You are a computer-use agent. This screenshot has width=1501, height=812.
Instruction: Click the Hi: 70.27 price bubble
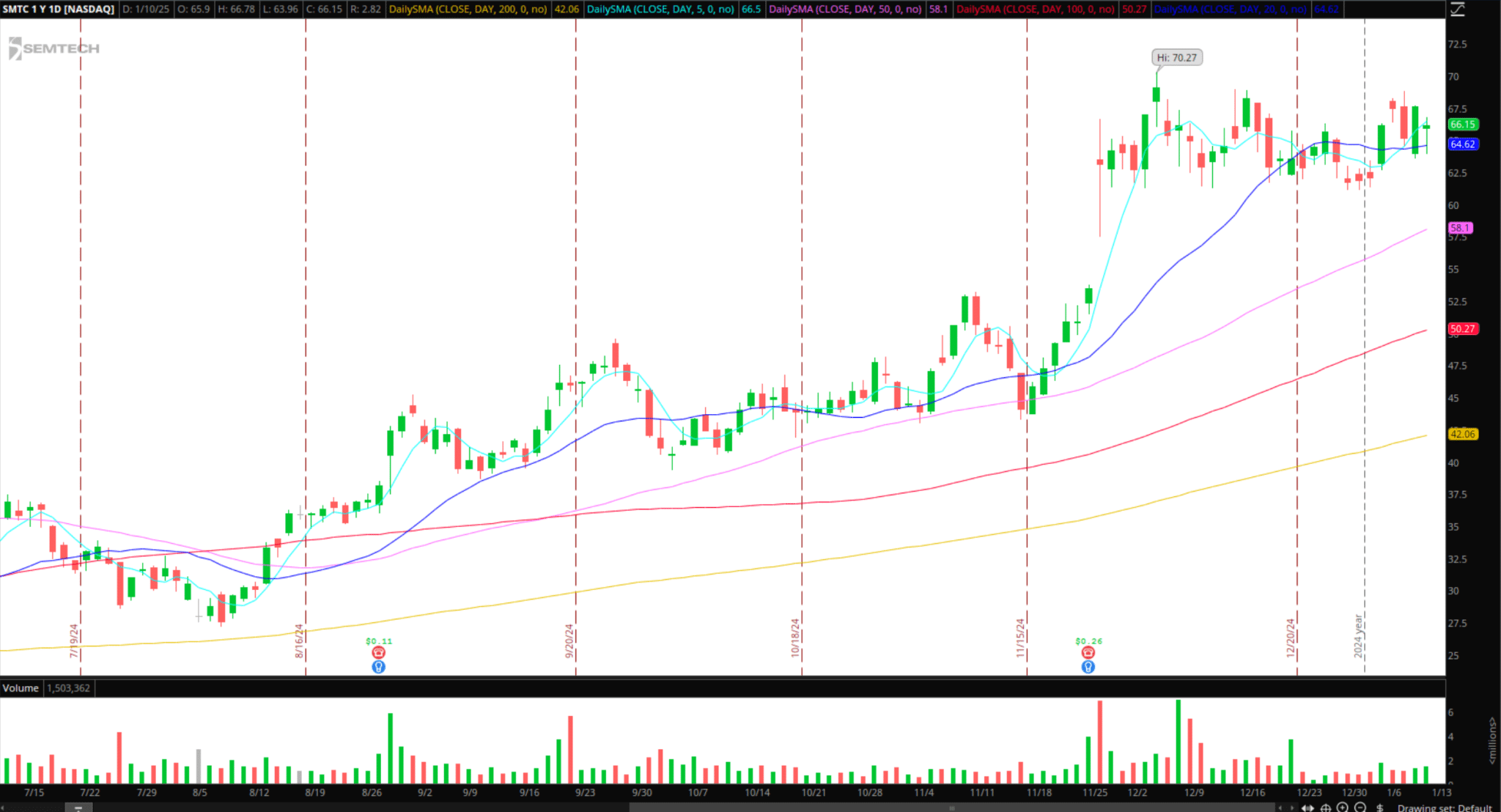click(1176, 58)
